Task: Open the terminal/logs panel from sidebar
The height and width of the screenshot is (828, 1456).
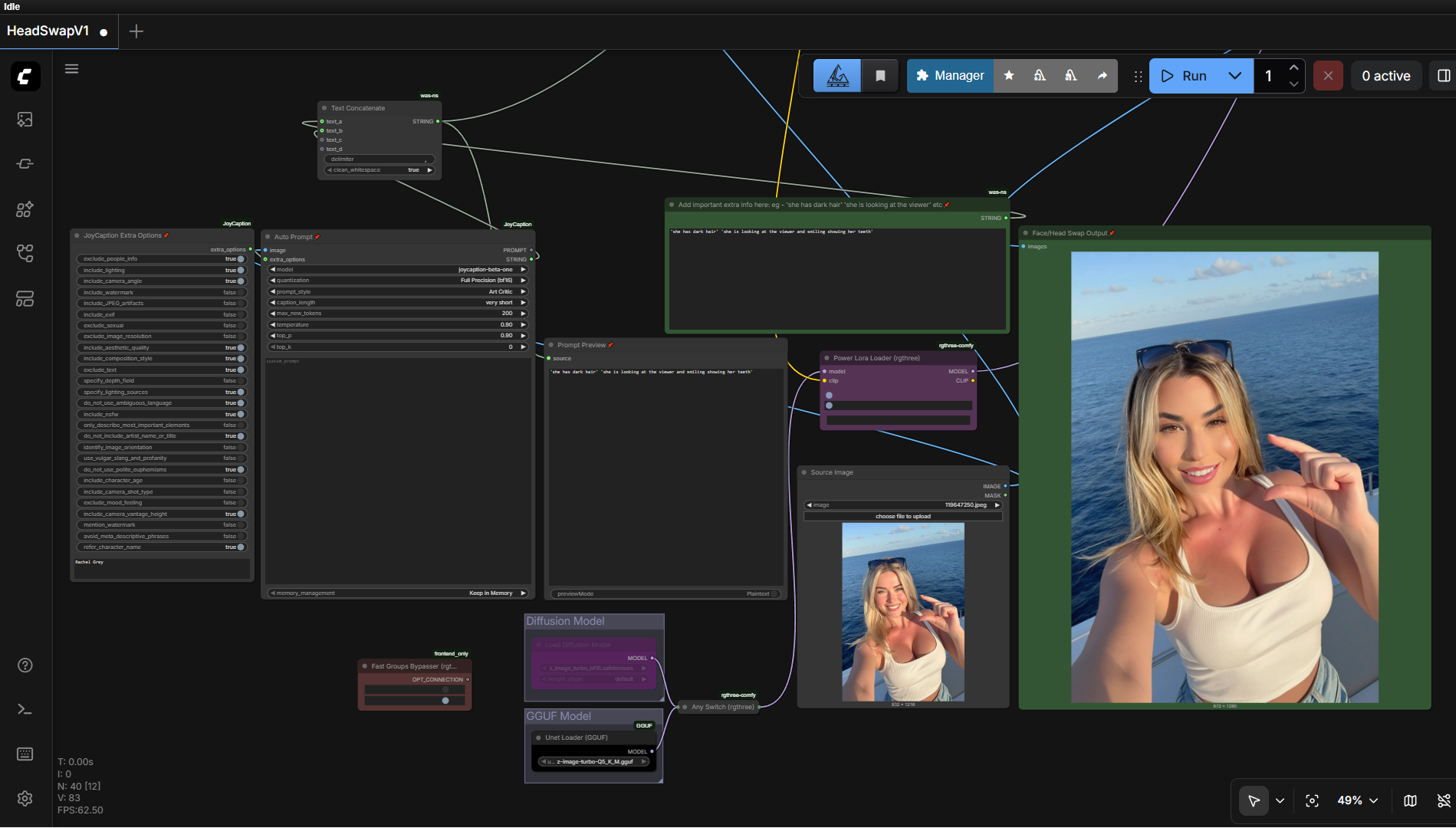Action: click(x=25, y=709)
